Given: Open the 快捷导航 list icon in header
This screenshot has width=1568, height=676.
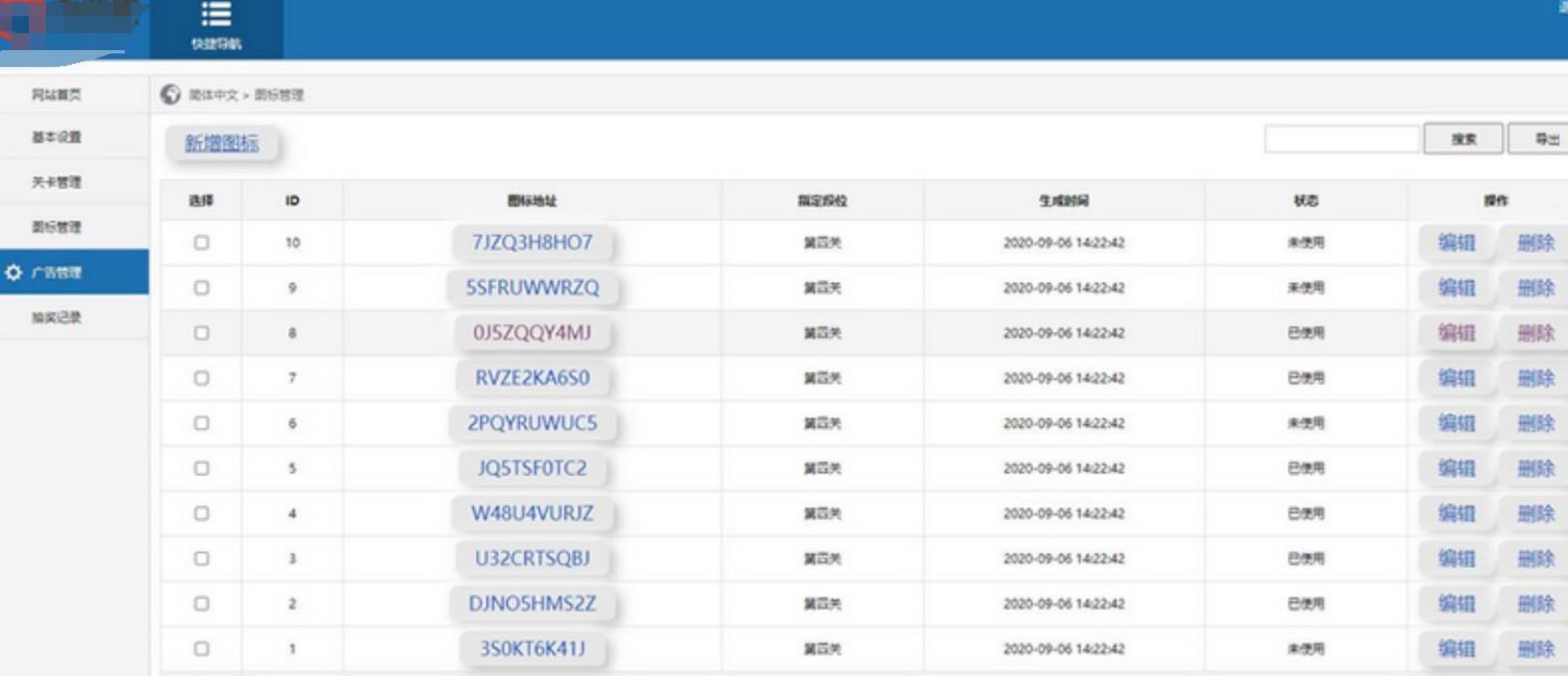Looking at the screenshot, I should tap(216, 13).
